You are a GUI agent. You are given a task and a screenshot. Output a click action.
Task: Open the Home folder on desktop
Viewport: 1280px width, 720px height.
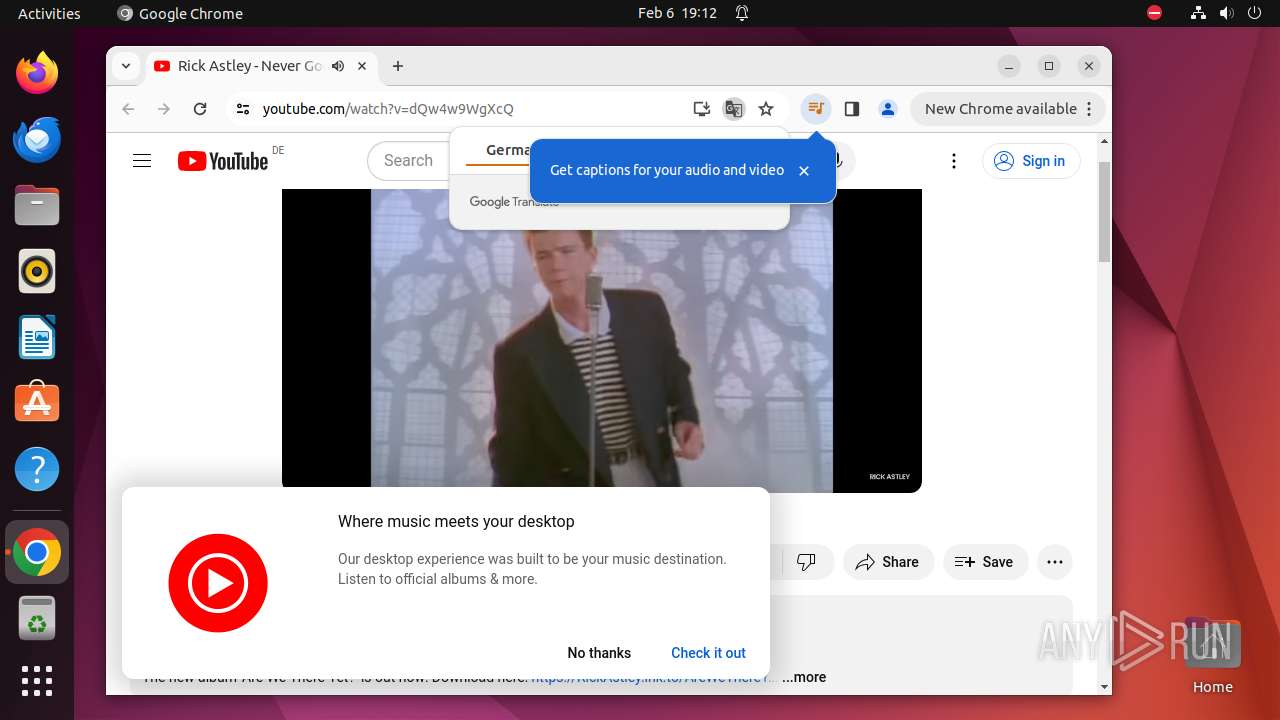click(x=1212, y=655)
